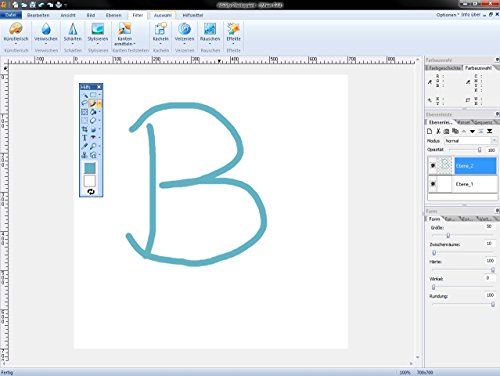Move layer down with black arrow
500x376 pixels.
pos(472,131)
